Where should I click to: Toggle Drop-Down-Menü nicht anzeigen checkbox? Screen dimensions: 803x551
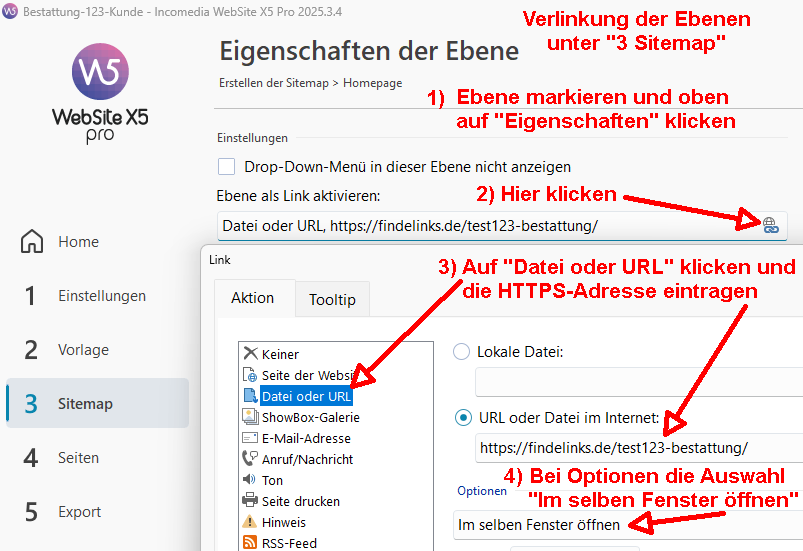[227, 167]
